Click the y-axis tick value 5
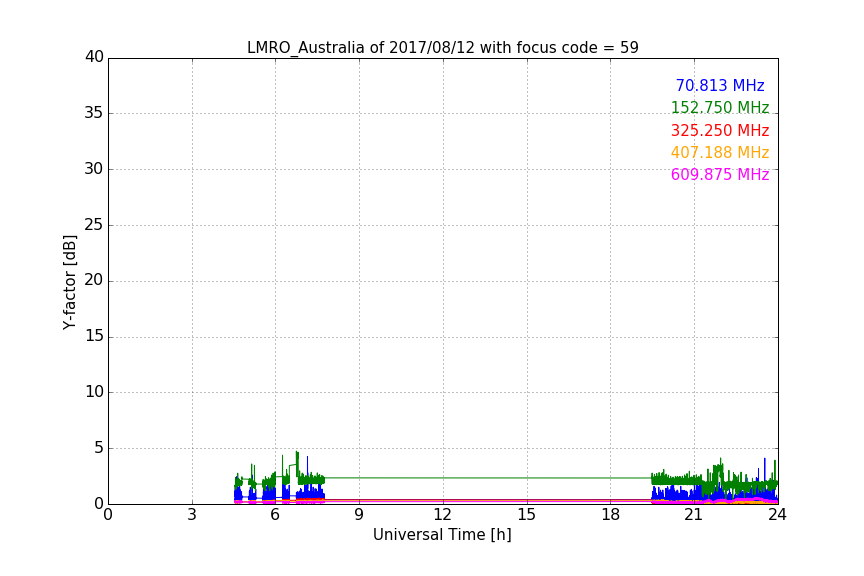The height and width of the screenshot is (576, 864). tap(99, 448)
